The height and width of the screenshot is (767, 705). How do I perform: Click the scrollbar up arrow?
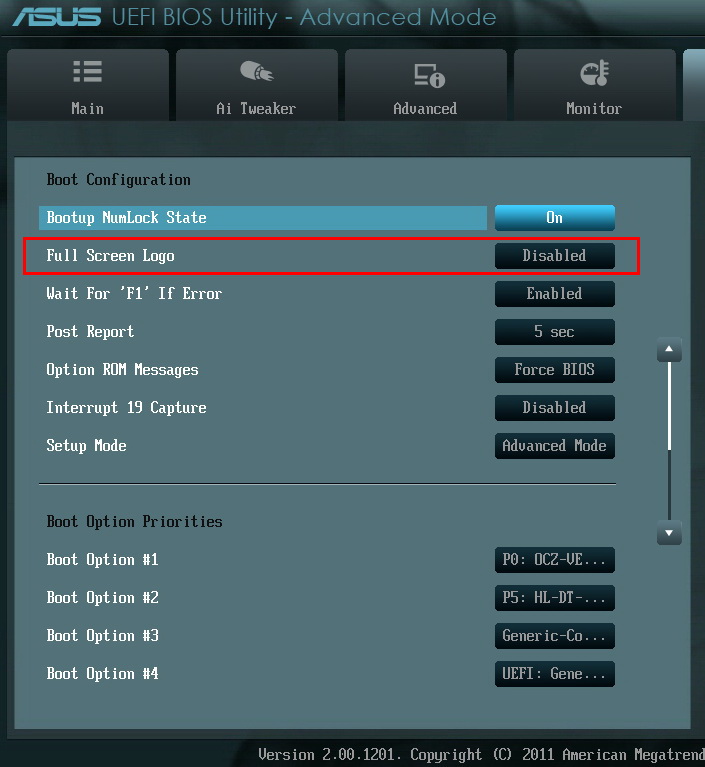669,351
